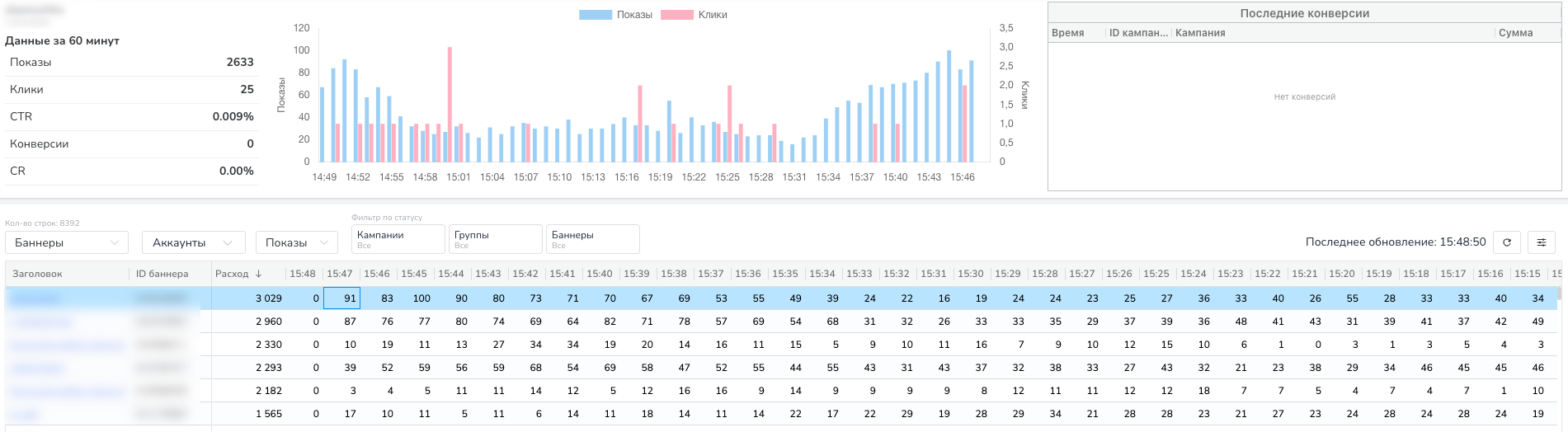Select the spend cell 2 960

[269, 322]
